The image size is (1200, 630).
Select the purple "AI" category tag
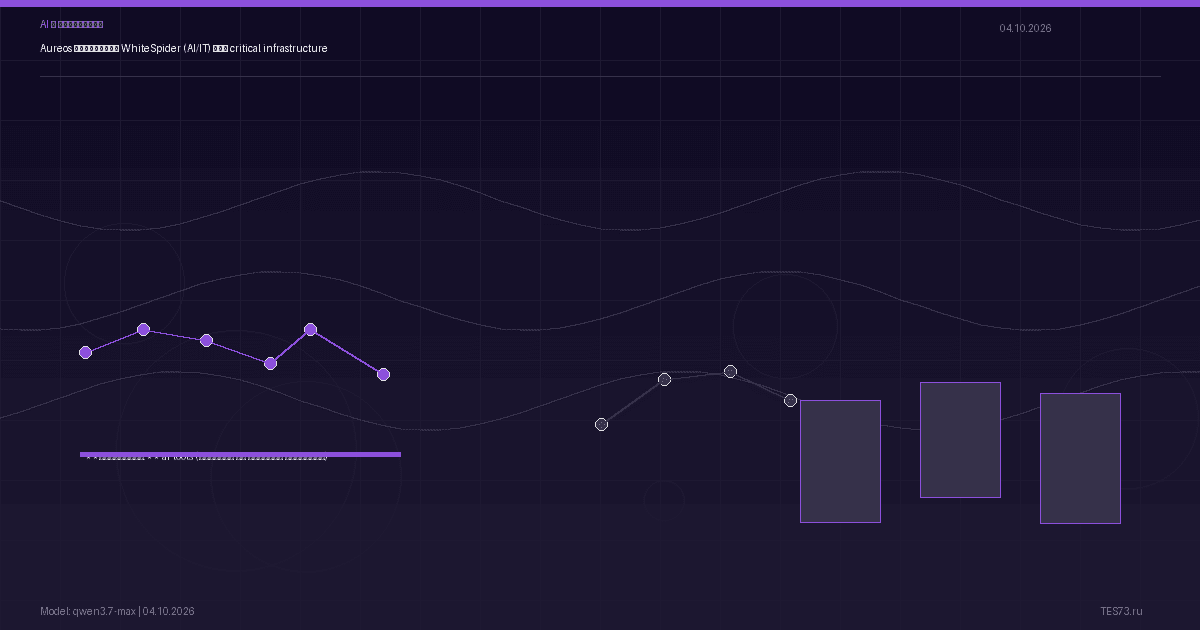(x=71, y=24)
